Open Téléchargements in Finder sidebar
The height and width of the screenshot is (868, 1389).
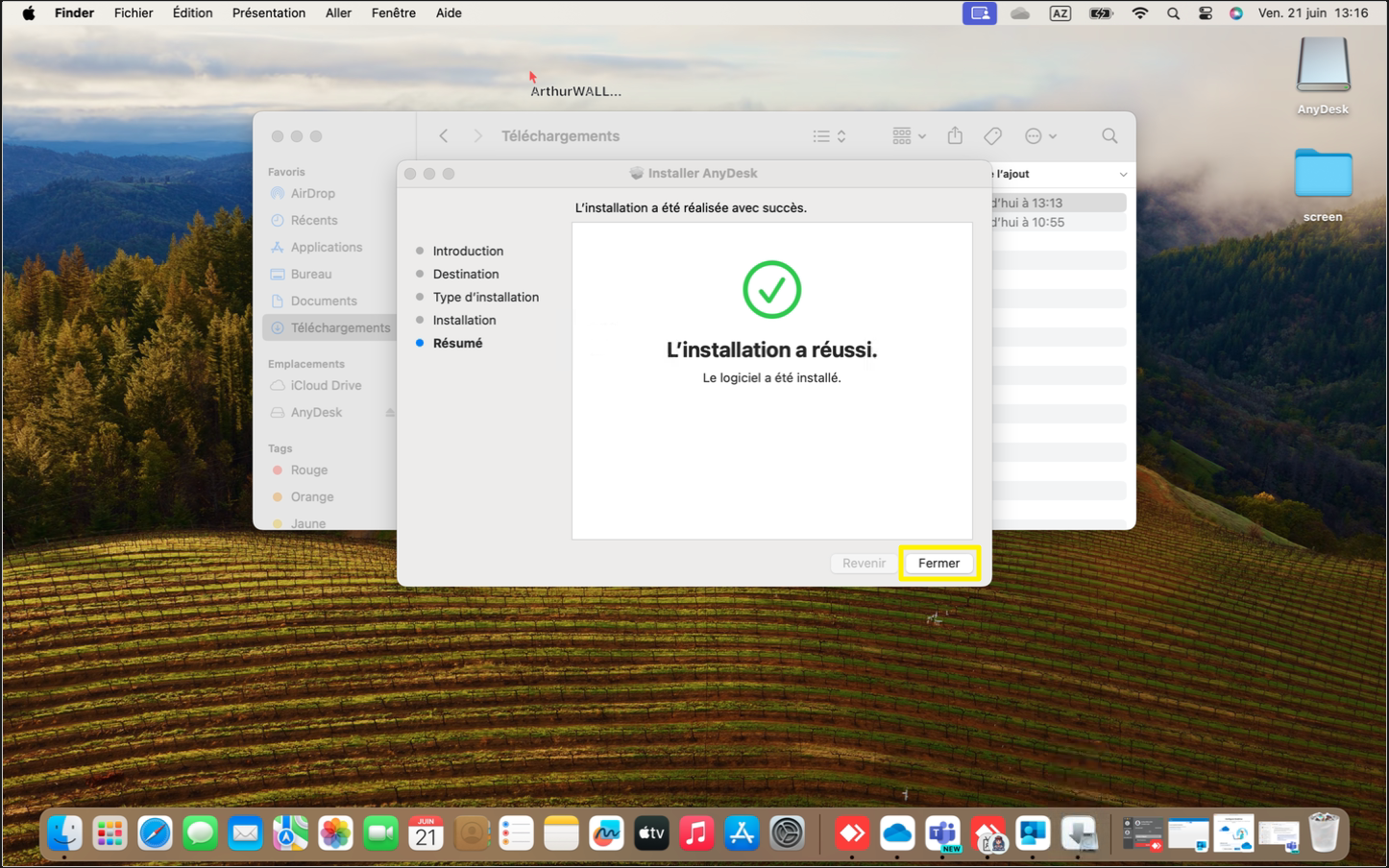pos(329,327)
